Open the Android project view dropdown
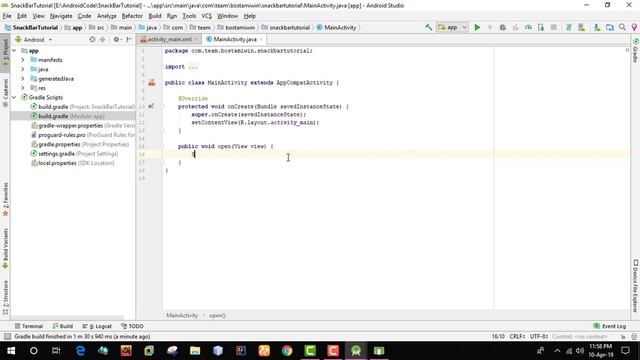This screenshot has width=640, height=360. point(34,40)
